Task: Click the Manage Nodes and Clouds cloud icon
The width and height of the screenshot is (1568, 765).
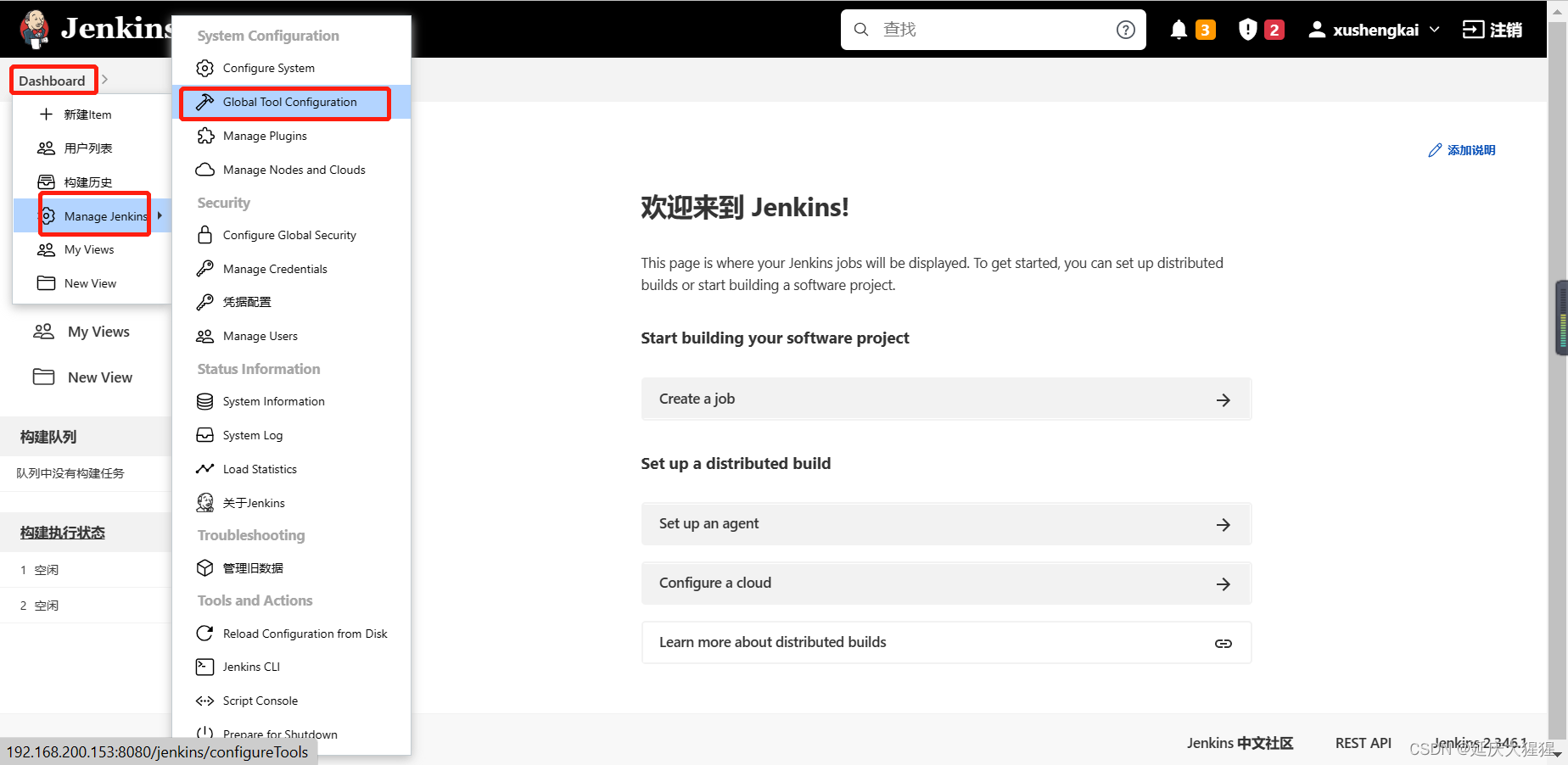Action: coord(204,170)
